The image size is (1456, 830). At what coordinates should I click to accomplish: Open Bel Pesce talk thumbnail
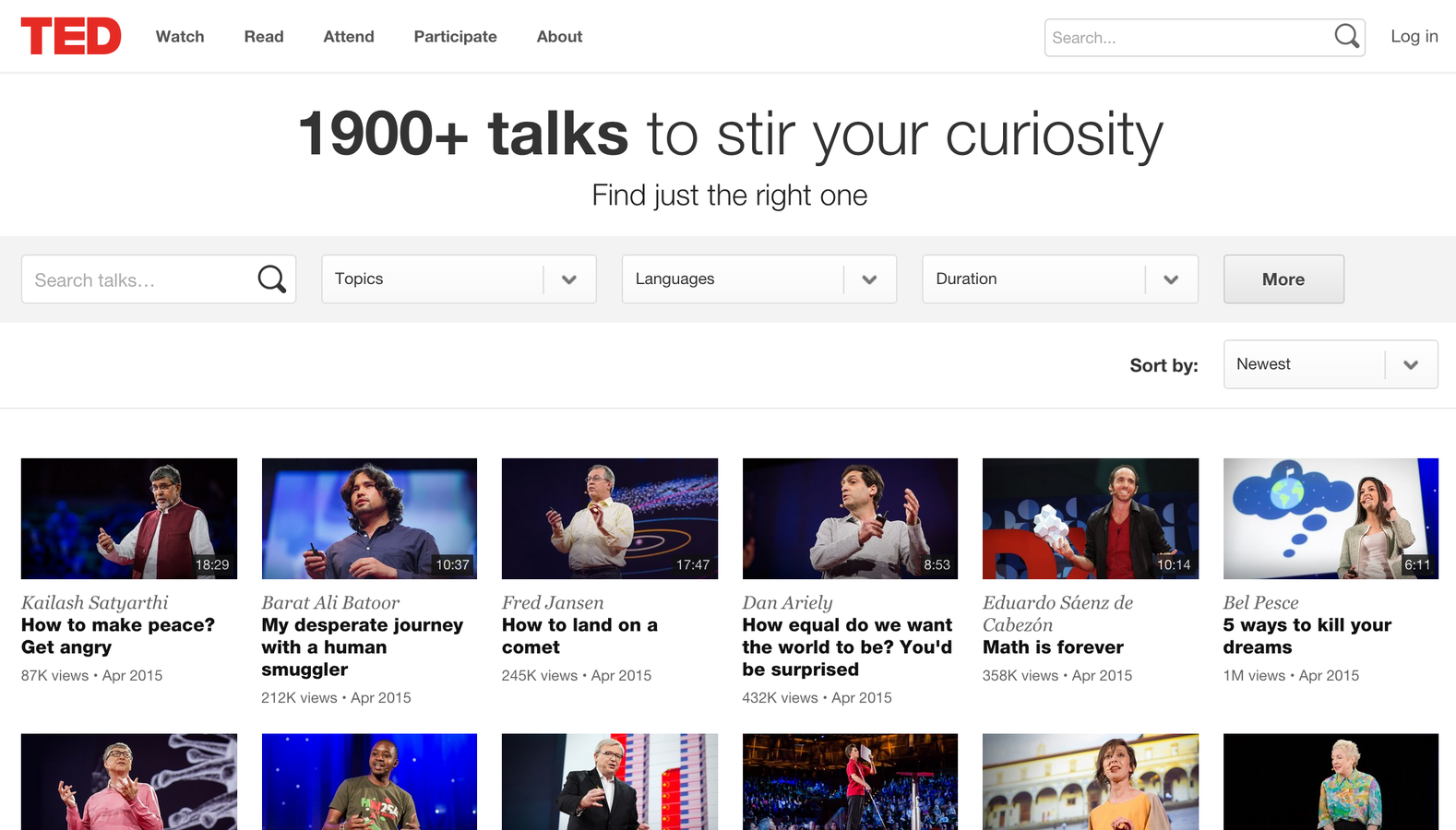[x=1331, y=518]
